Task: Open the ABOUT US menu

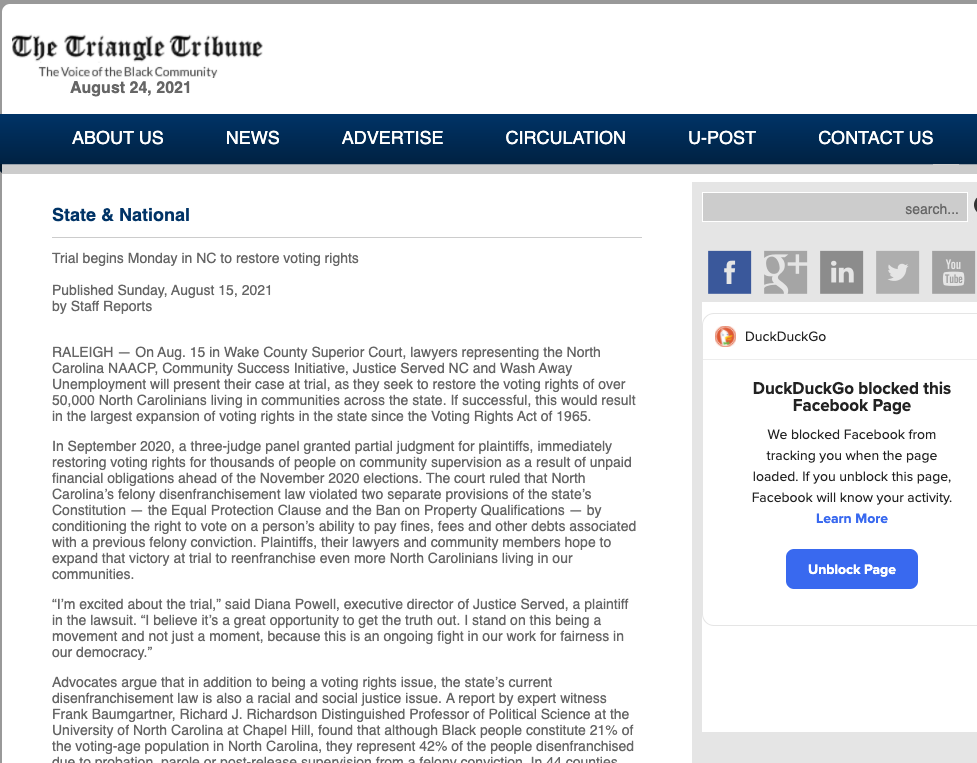Action: [x=118, y=138]
